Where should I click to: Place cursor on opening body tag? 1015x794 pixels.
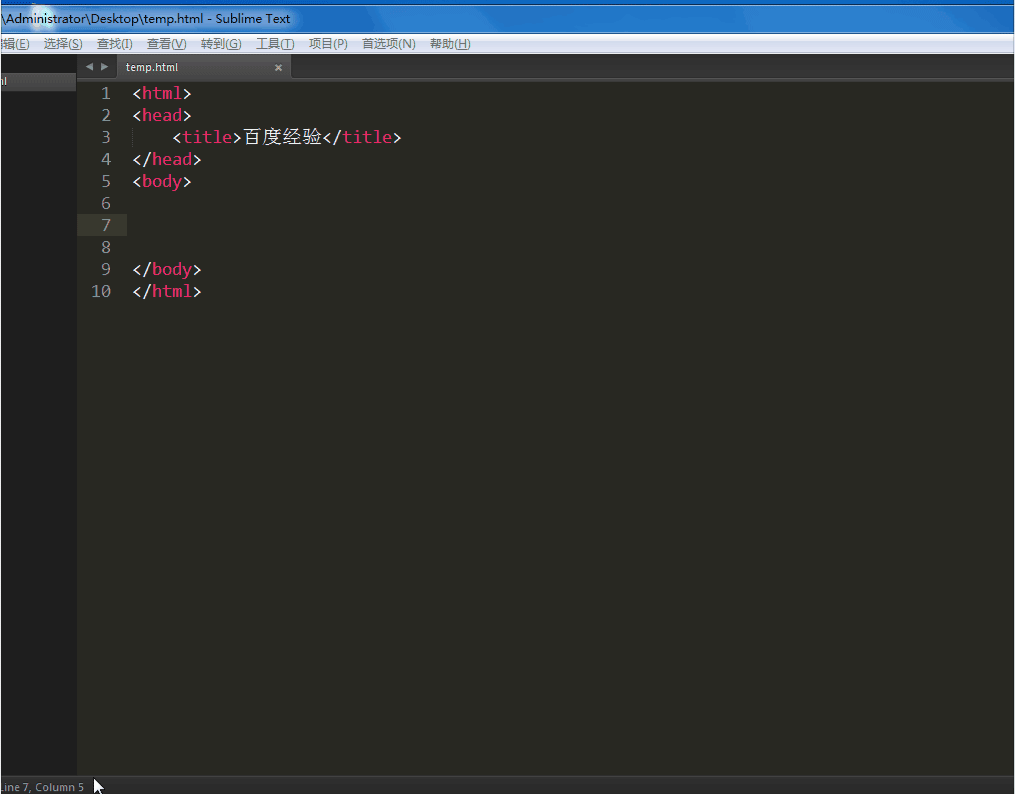point(162,181)
